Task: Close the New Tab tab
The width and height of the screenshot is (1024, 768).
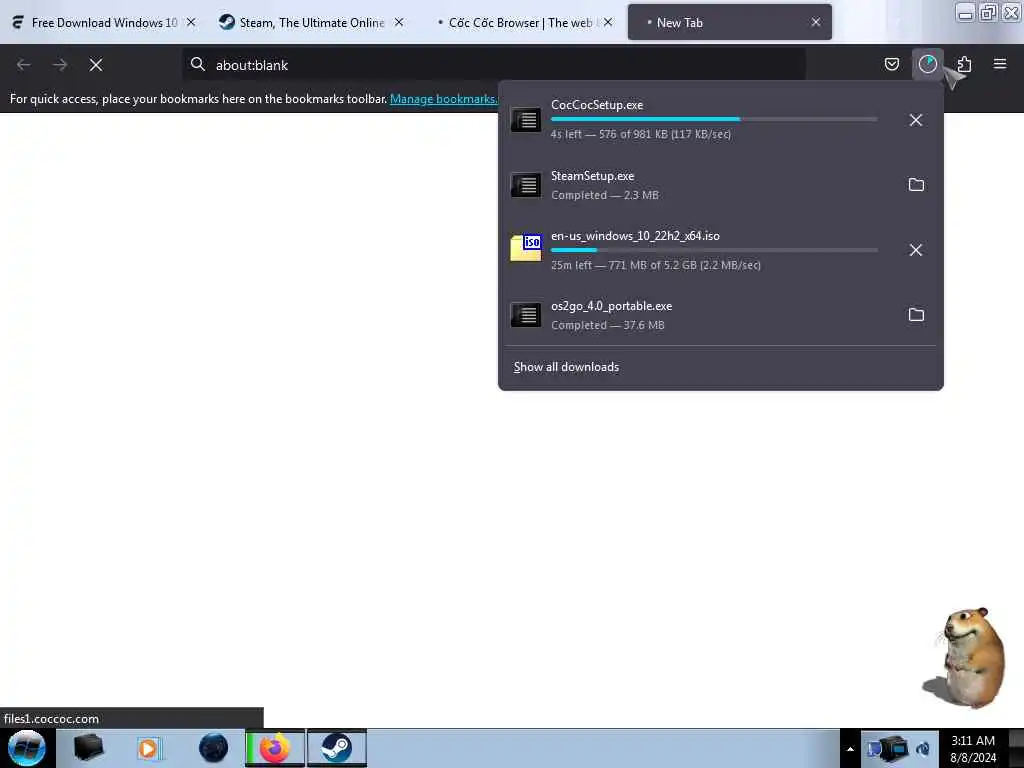Action: pos(816,22)
